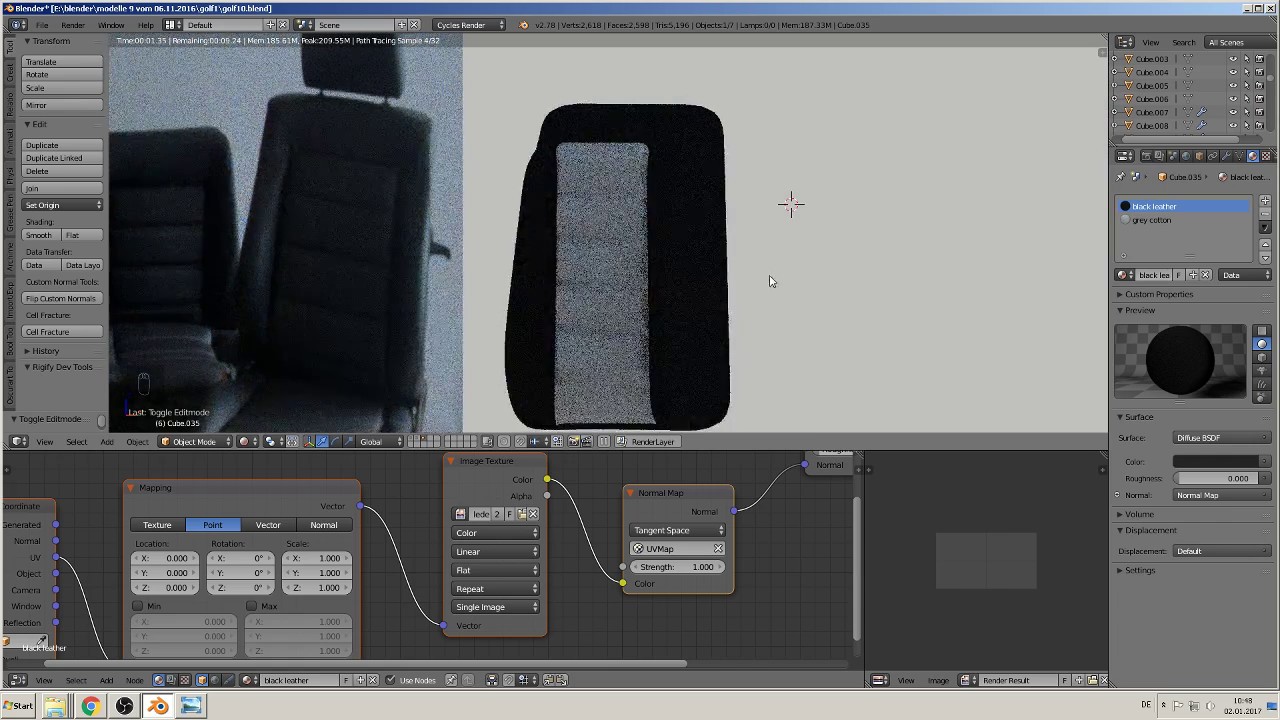
Task: Click the Mirror button
Action: [x=63, y=105]
